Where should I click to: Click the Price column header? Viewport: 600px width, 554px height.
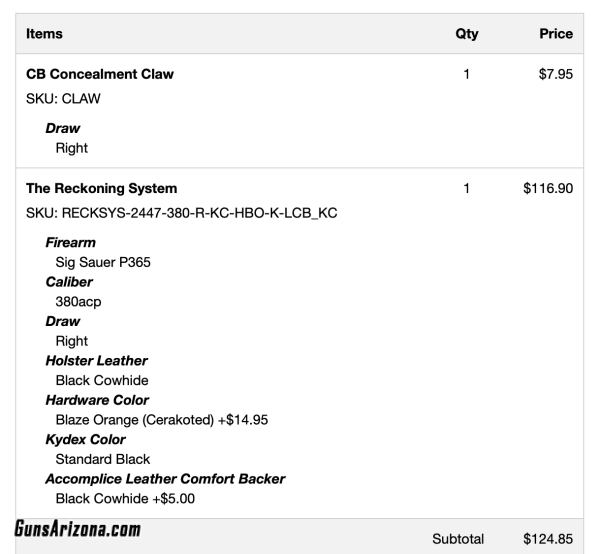tap(556, 34)
